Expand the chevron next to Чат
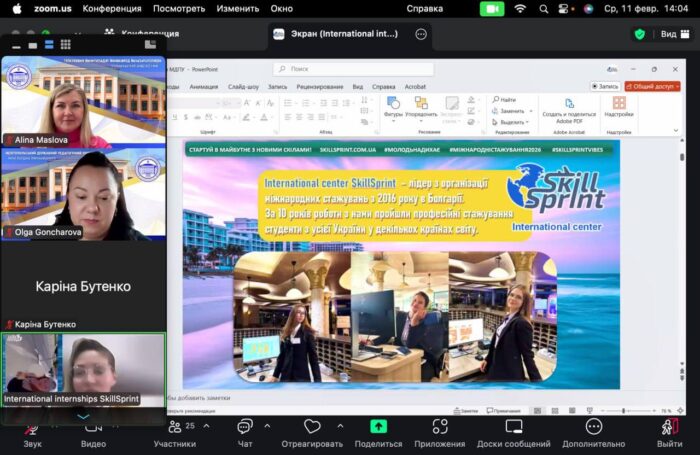700x455 pixels. (x=267, y=424)
